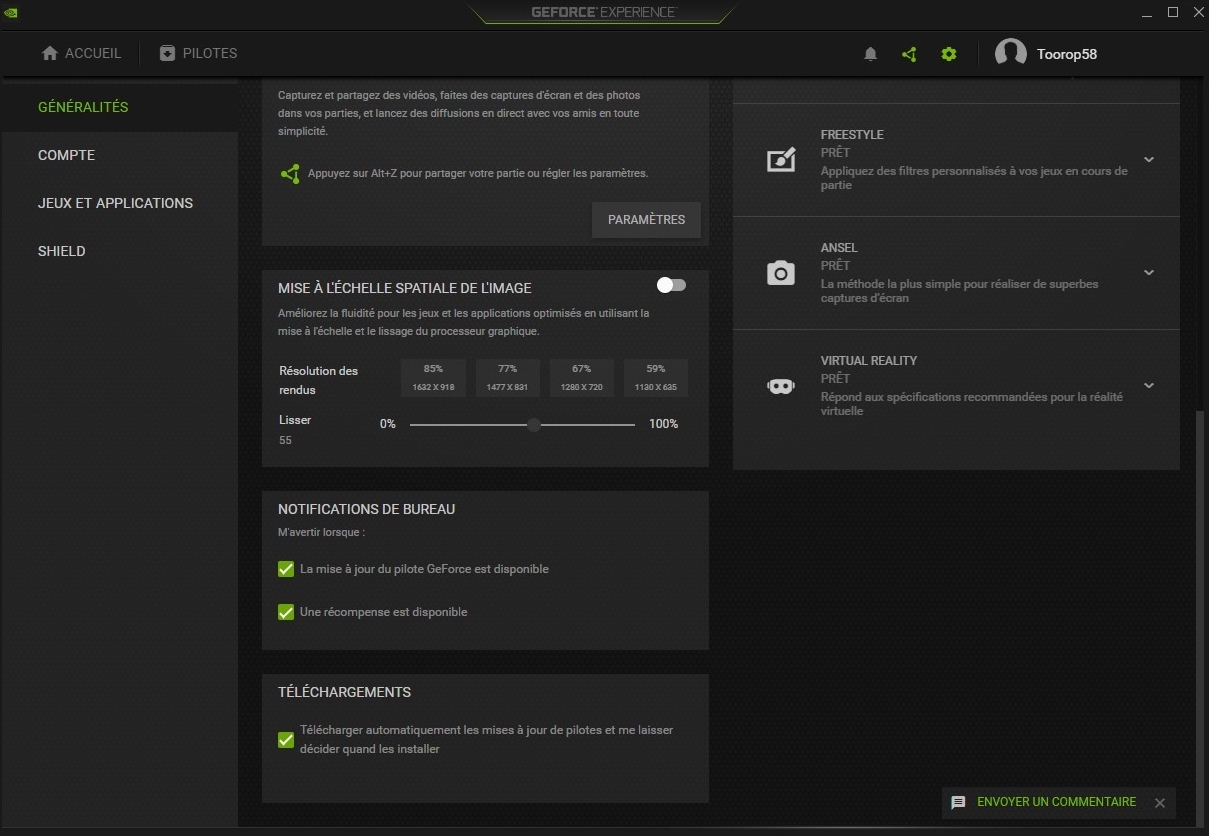The width and height of the screenshot is (1209, 836).
Task: Expand the VIRTUAL REALITY section chevron
Action: pyautogui.click(x=1149, y=386)
